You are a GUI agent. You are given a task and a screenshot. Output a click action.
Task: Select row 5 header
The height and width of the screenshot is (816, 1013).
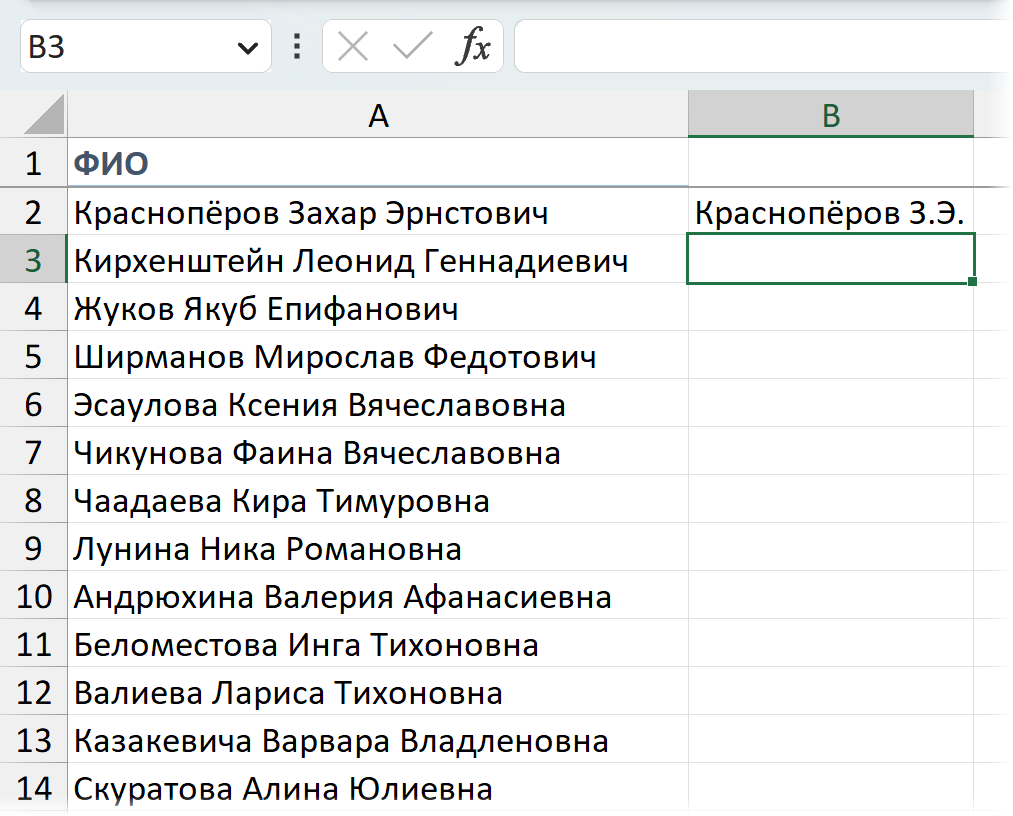33,355
